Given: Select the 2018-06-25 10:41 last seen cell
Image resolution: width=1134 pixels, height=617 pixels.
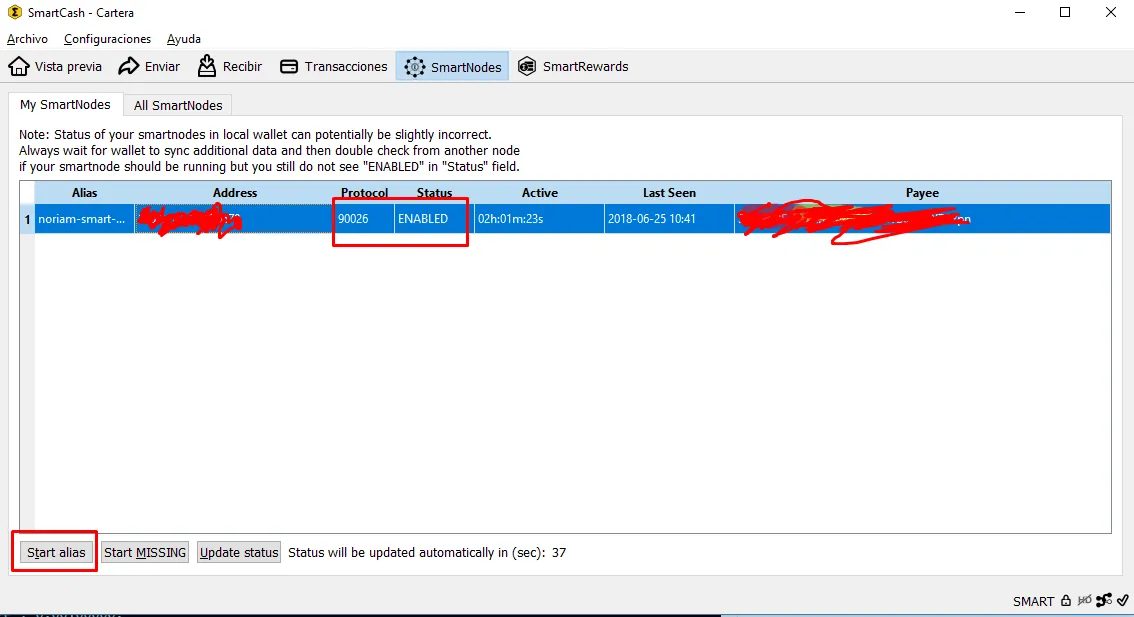Looking at the screenshot, I should coord(669,218).
